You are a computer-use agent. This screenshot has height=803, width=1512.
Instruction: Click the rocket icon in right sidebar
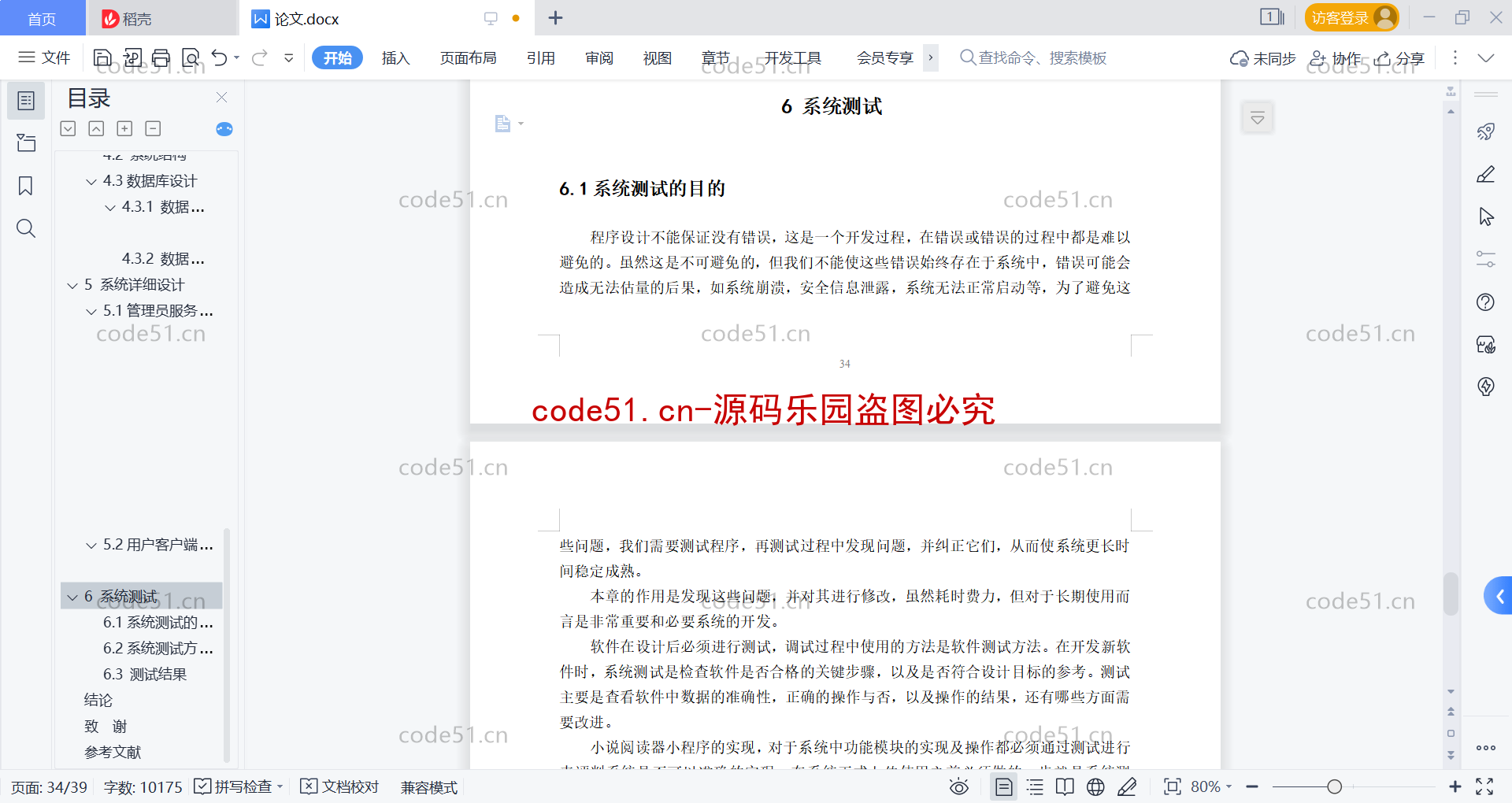coord(1486,131)
